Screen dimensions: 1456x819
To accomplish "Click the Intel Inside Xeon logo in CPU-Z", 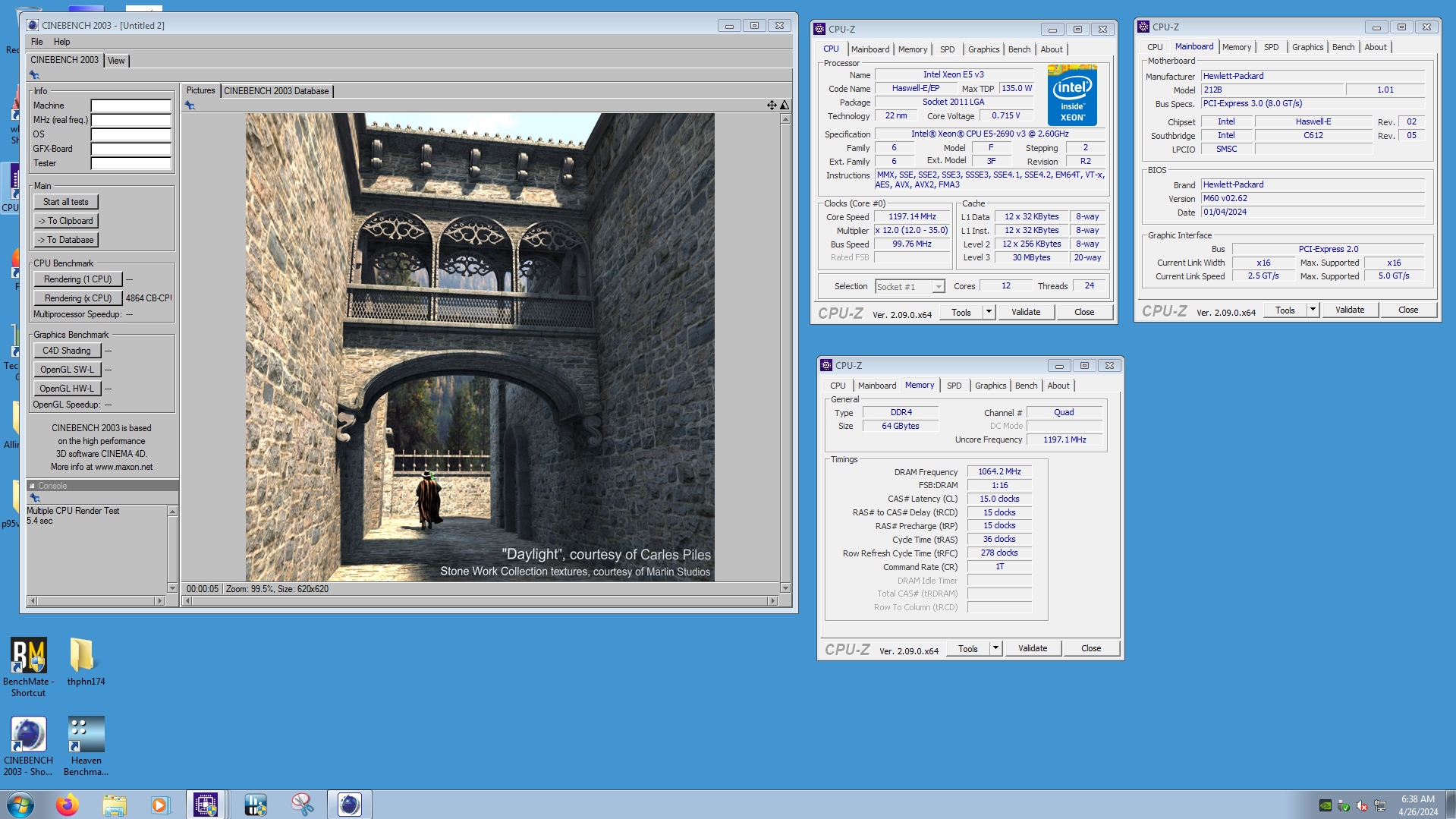I will 1072,95.
